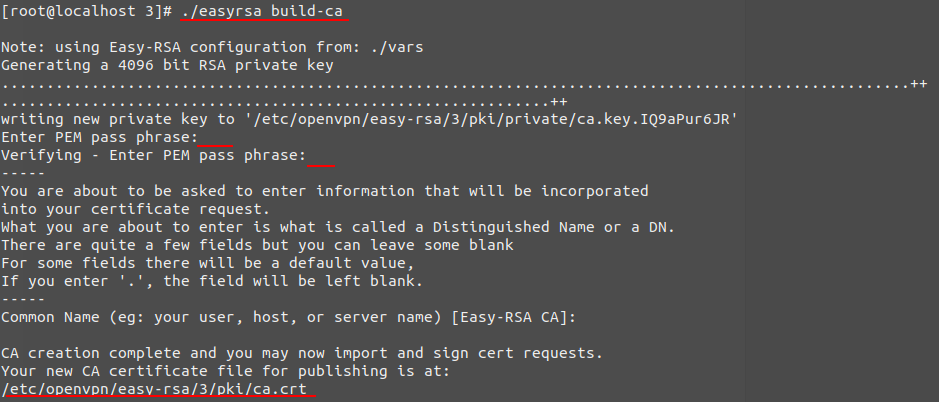The image size is (939, 402).
Task: Click the 'For some fields there will be' line
Action: [x=208, y=263]
